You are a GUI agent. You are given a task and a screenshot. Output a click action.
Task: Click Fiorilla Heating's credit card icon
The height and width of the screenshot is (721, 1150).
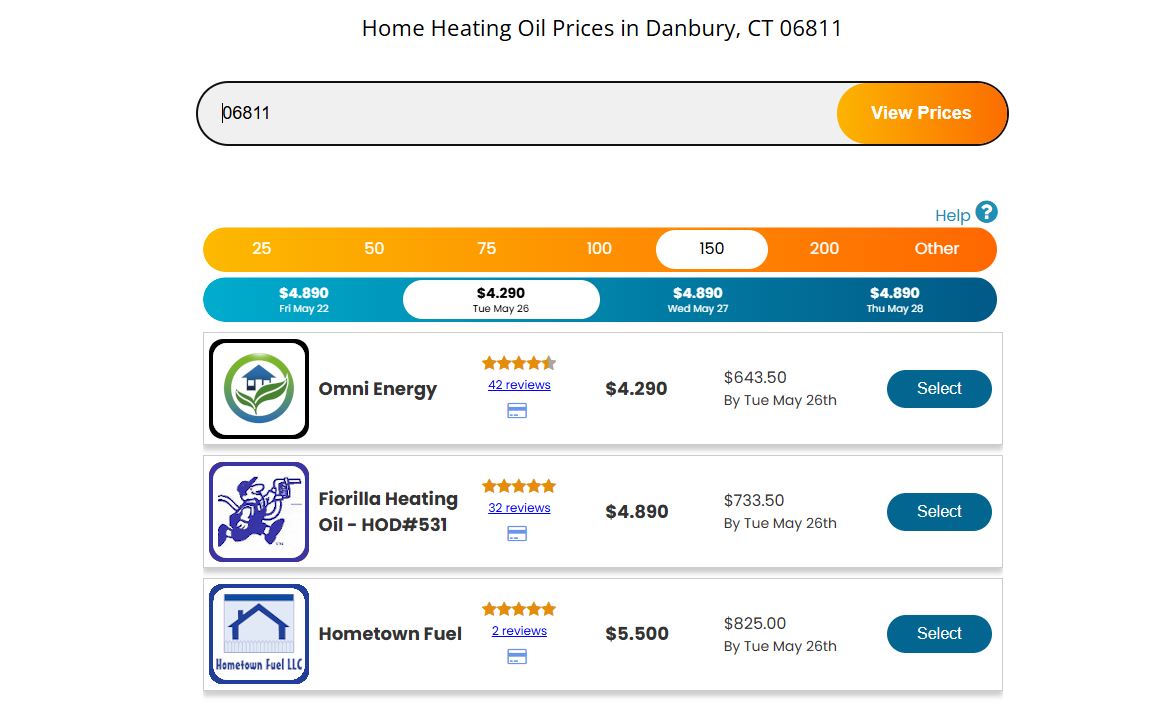pyautogui.click(x=517, y=534)
